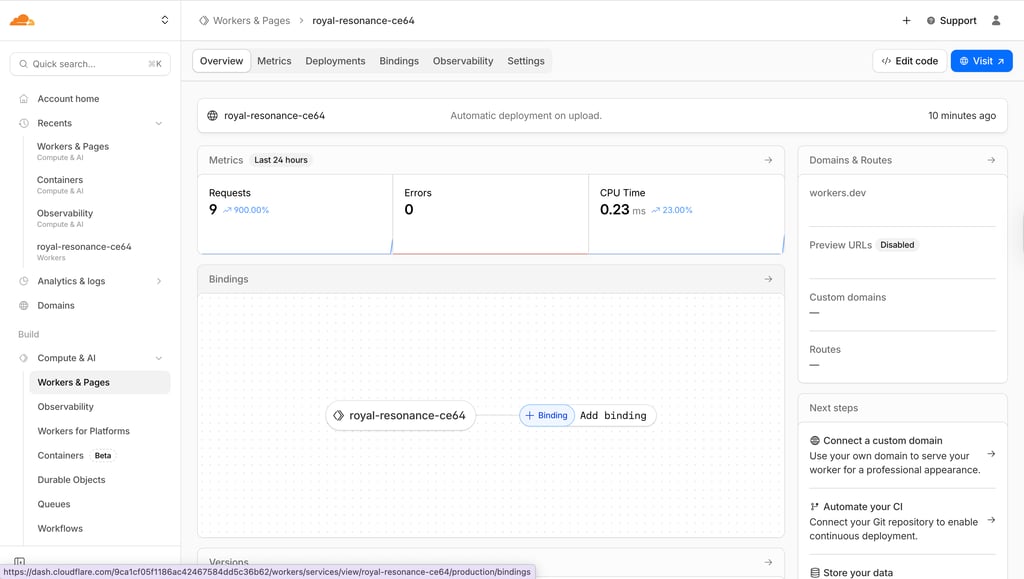Open the Versions panel arrow
1024x579 pixels.
coord(768,562)
